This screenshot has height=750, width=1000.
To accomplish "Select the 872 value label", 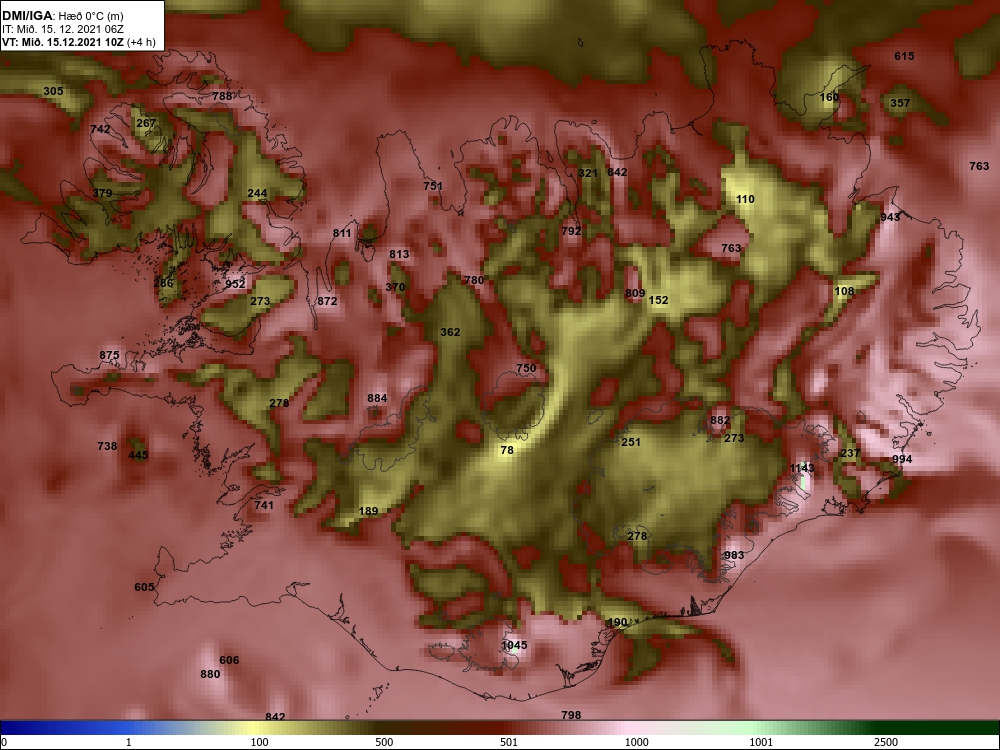I will [x=327, y=301].
